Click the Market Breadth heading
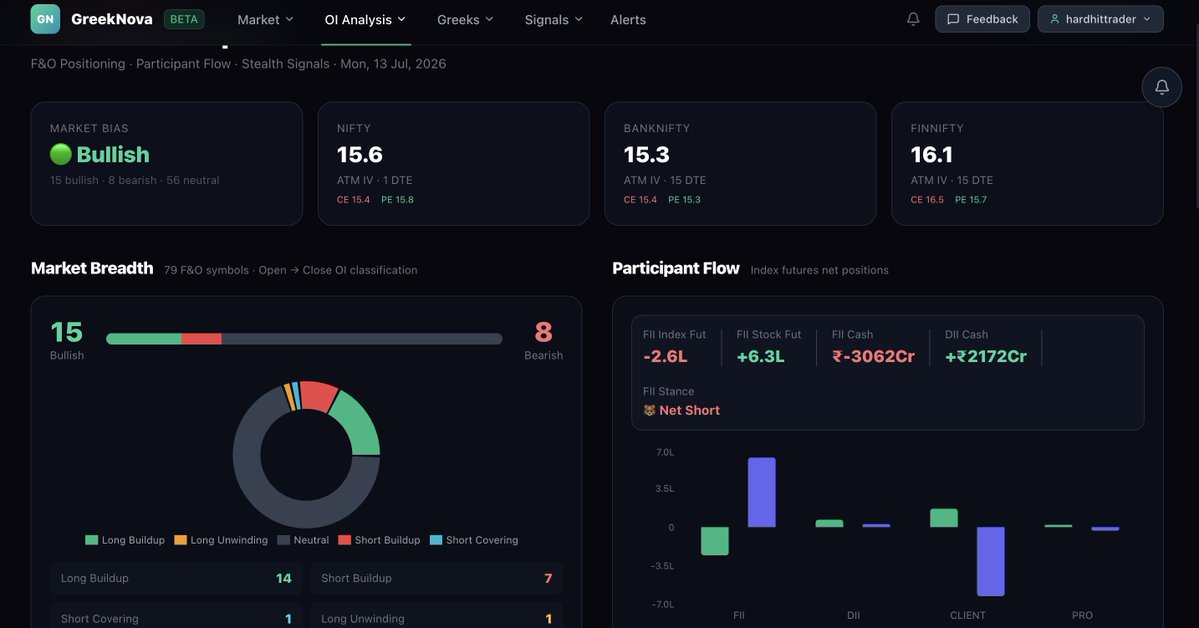 pos(92,268)
